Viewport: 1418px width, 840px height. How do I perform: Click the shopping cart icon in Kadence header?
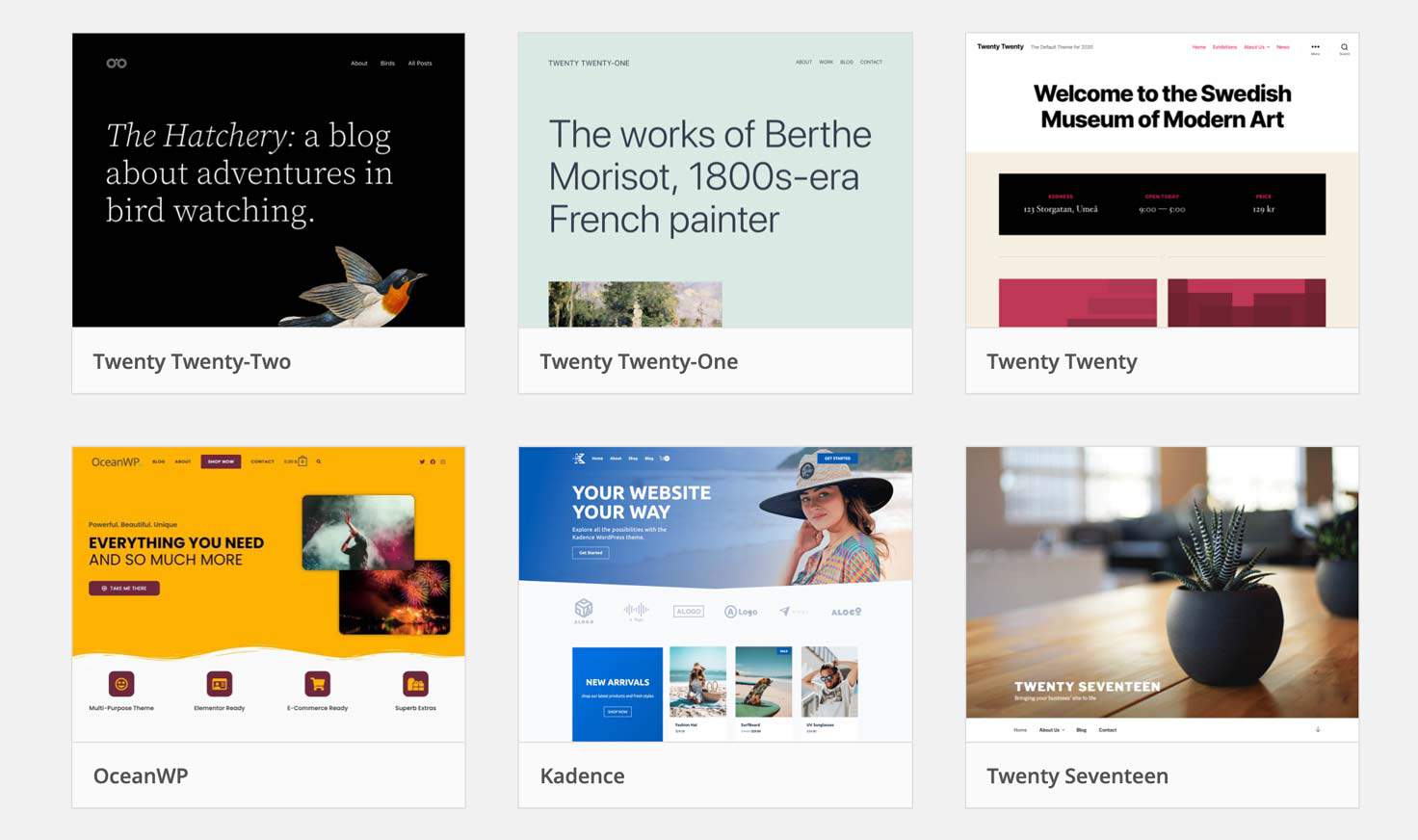tap(665, 459)
